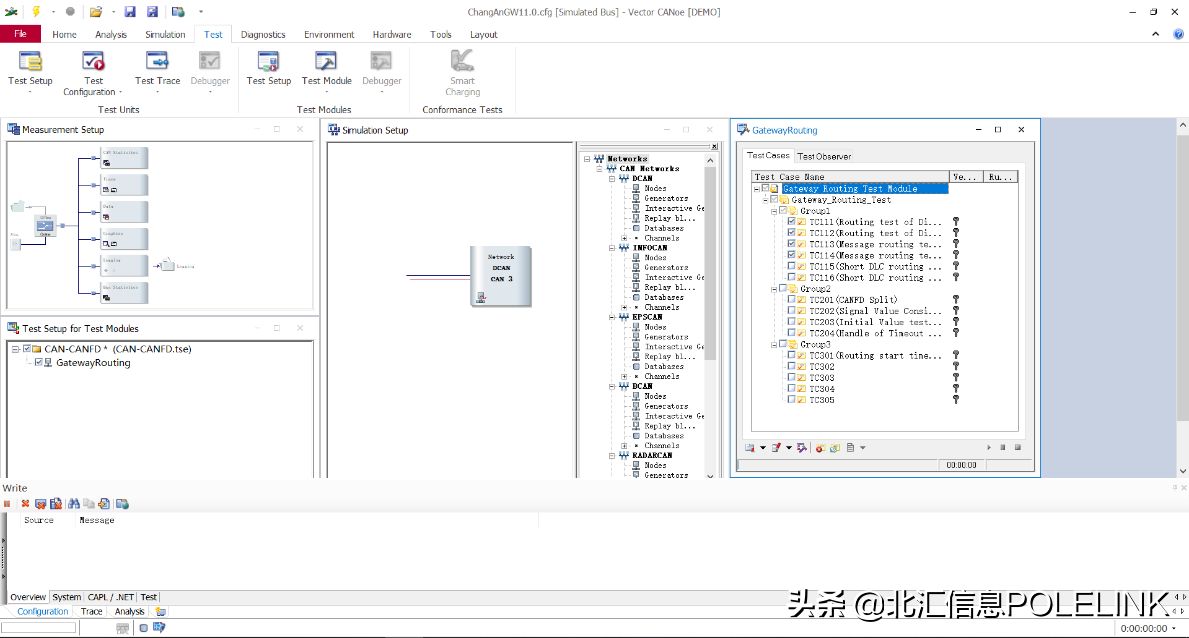
Task: Uncheck the TC111 test case checkbox
Action: [792, 222]
